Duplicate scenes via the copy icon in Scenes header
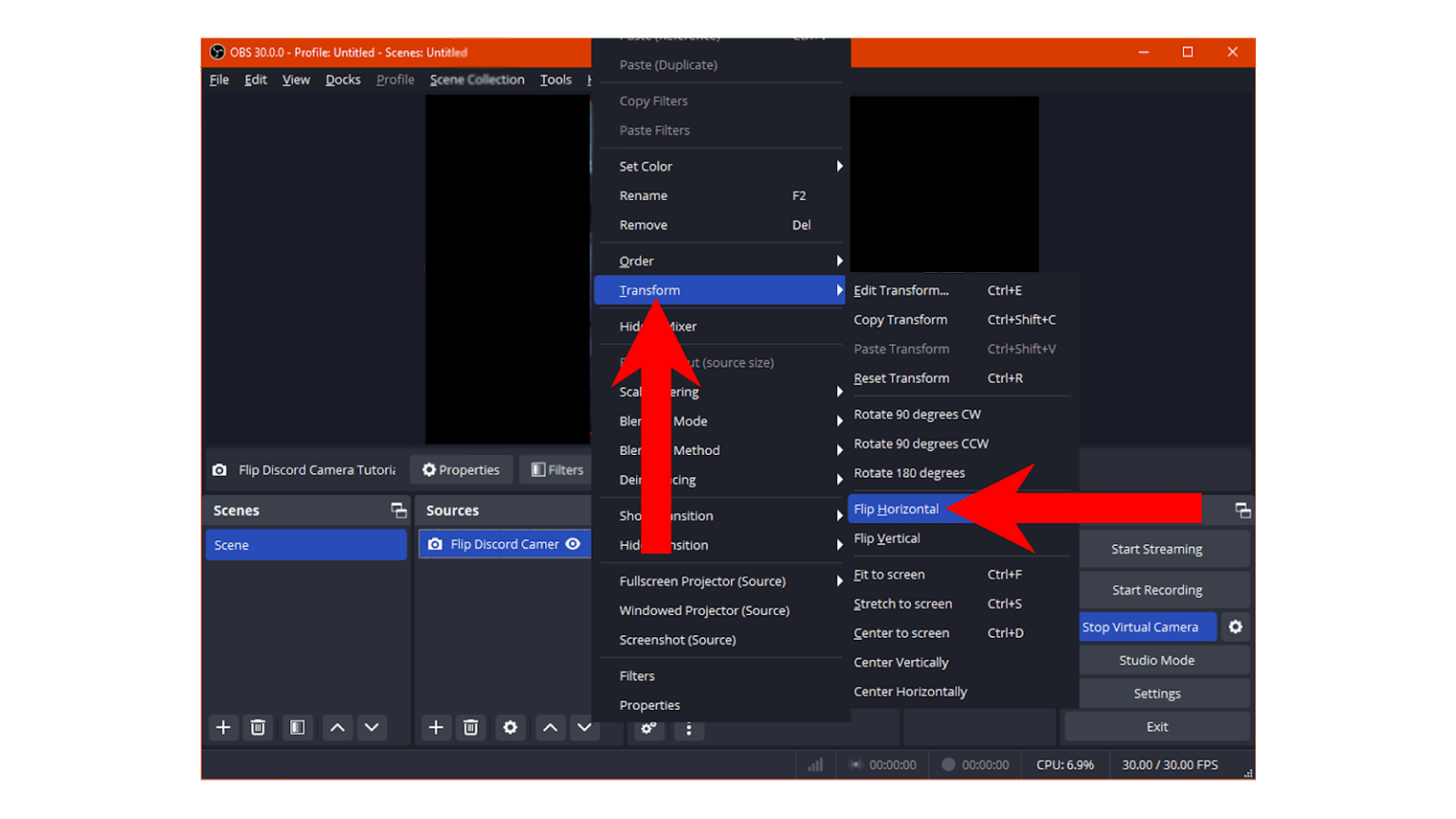 pos(397,510)
